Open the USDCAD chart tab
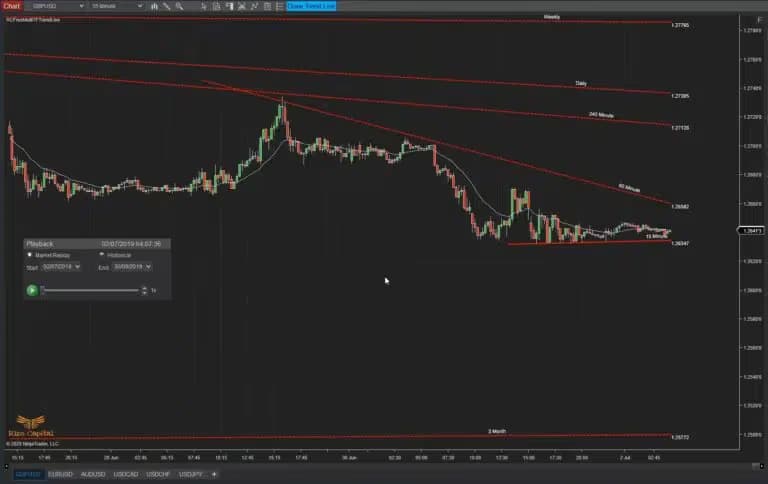 click(x=126, y=473)
